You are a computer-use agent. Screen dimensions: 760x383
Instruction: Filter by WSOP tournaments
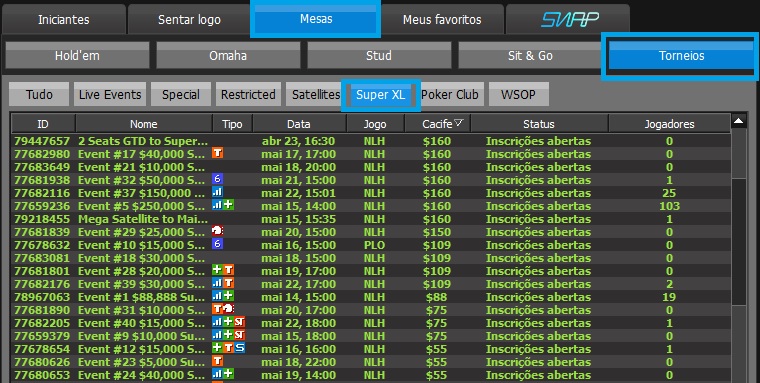518,94
